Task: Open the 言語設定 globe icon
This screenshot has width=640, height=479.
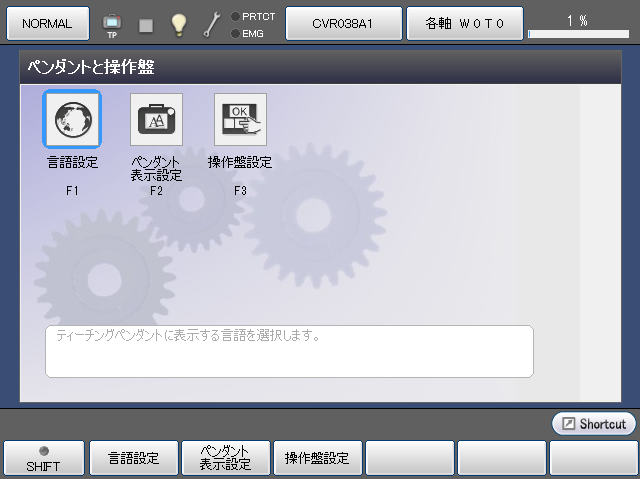Action: coord(71,119)
